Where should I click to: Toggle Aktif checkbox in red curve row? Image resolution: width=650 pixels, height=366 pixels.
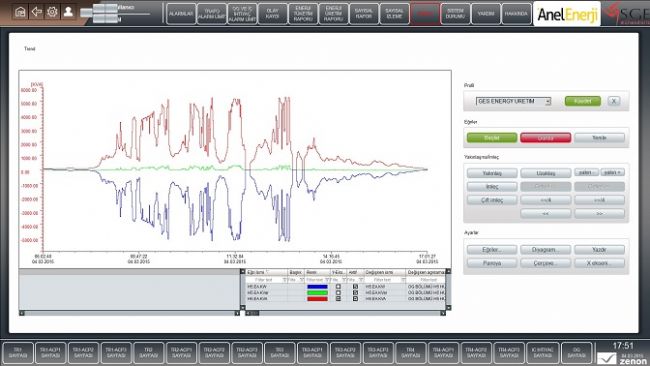pos(355,298)
